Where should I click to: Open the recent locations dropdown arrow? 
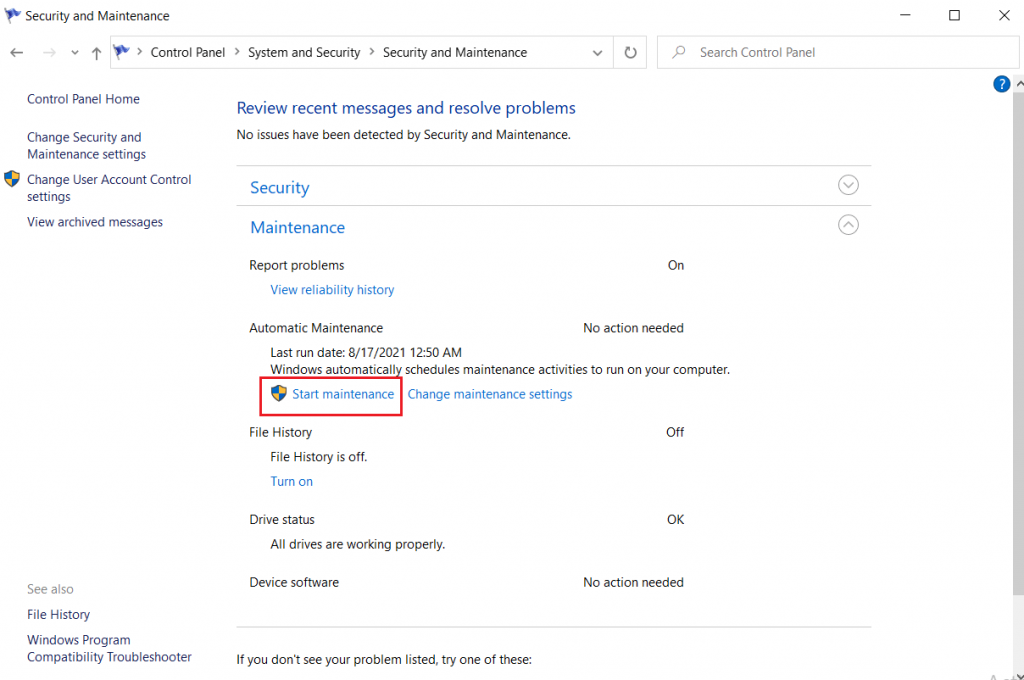coord(74,53)
